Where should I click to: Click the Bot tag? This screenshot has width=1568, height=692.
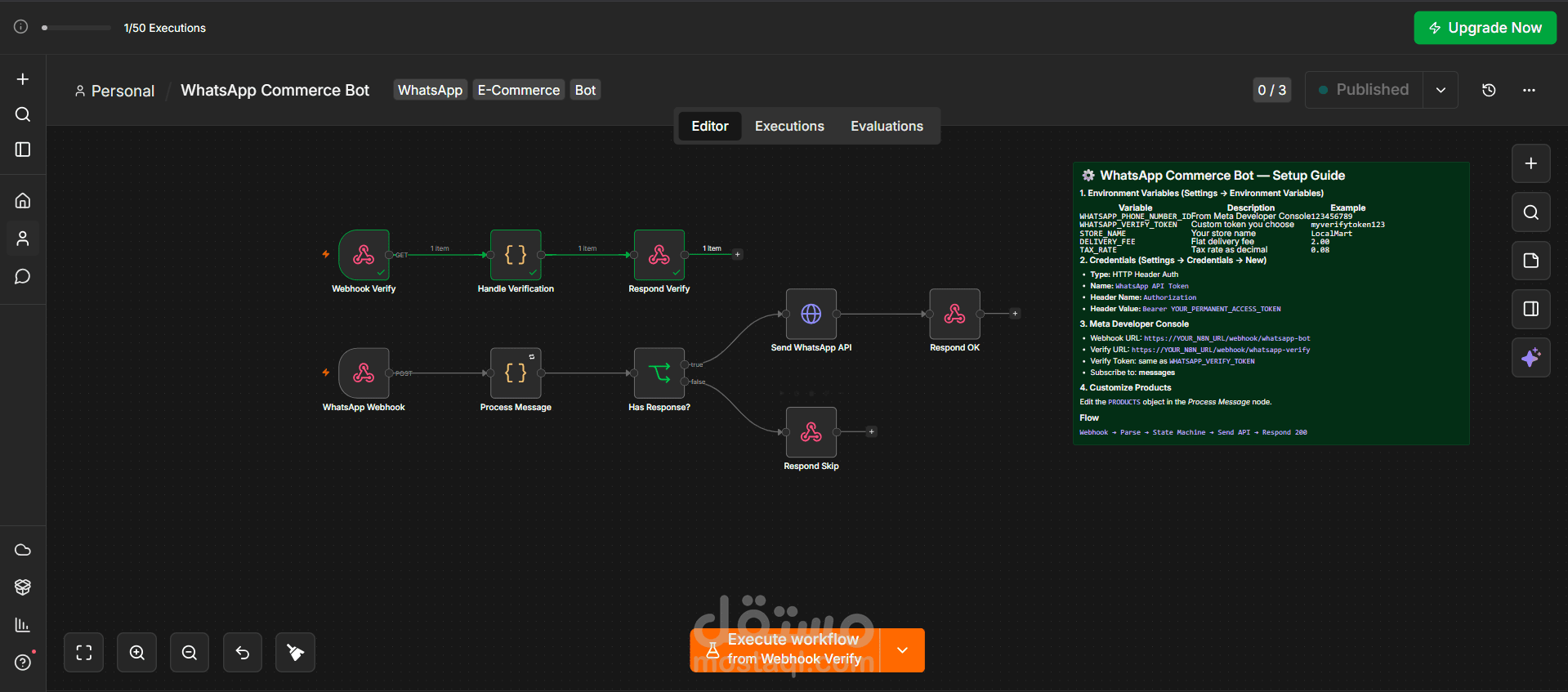click(x=585, y=90)
